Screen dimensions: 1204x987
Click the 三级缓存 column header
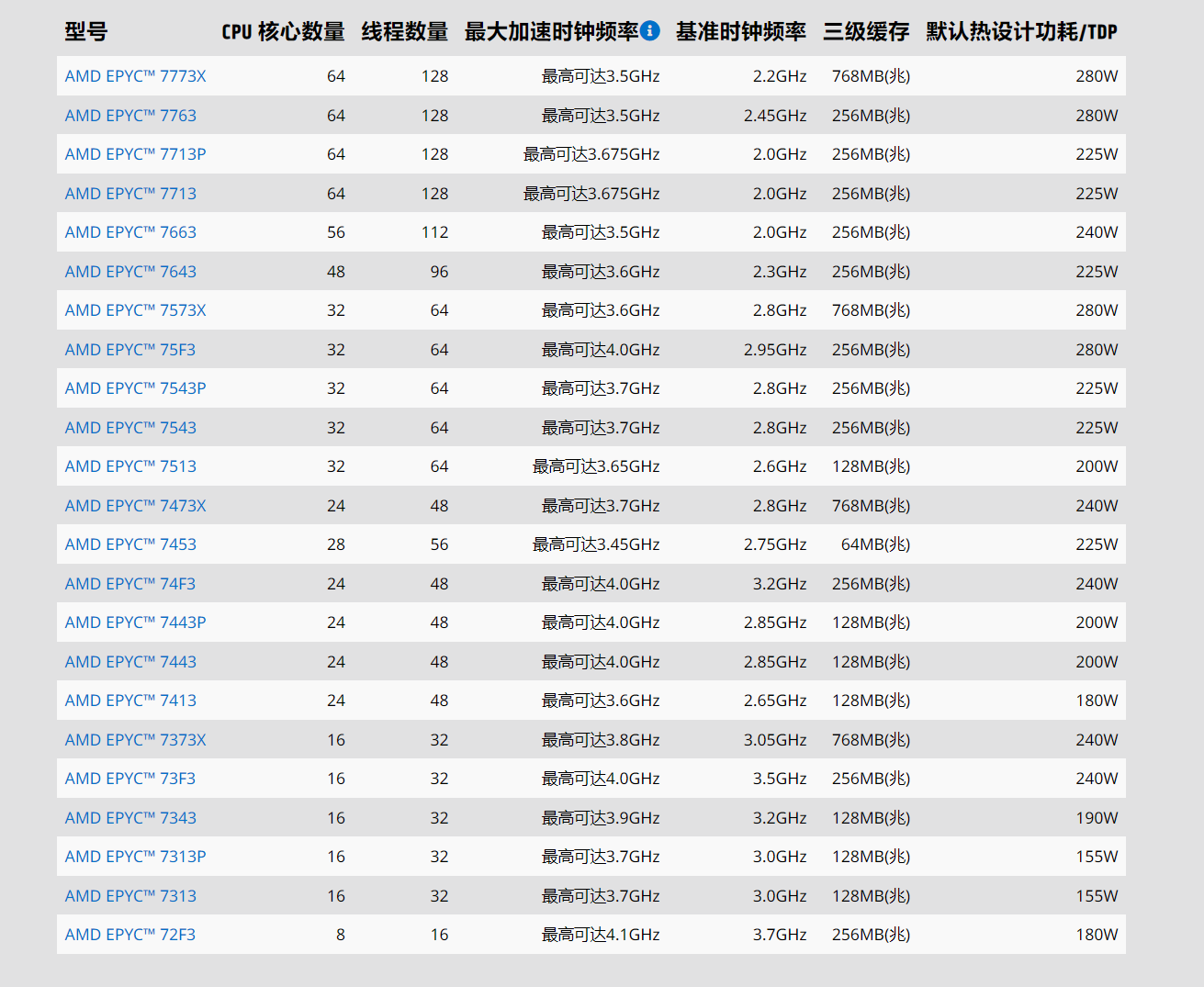click(866, 31)
